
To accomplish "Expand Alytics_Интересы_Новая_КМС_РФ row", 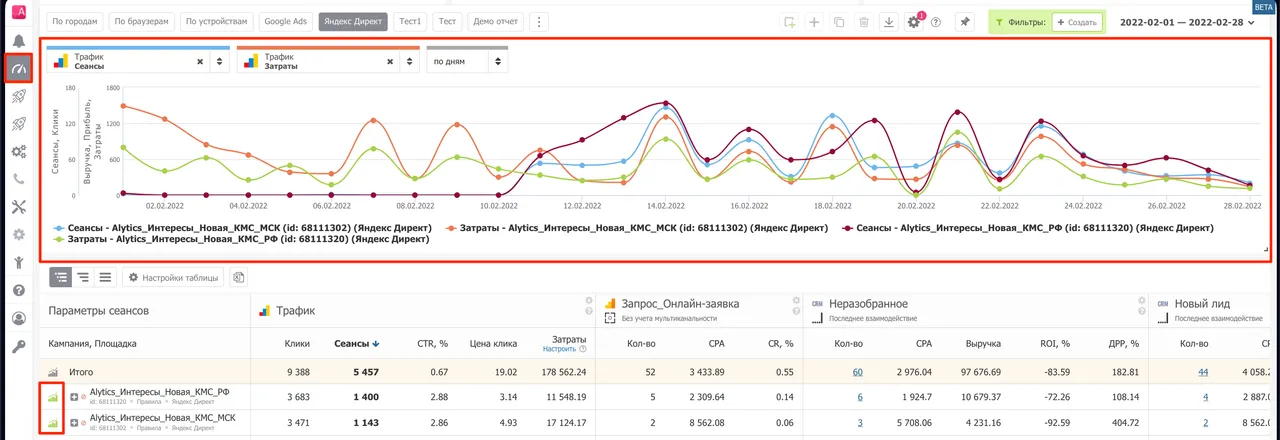I will point(75,397).
